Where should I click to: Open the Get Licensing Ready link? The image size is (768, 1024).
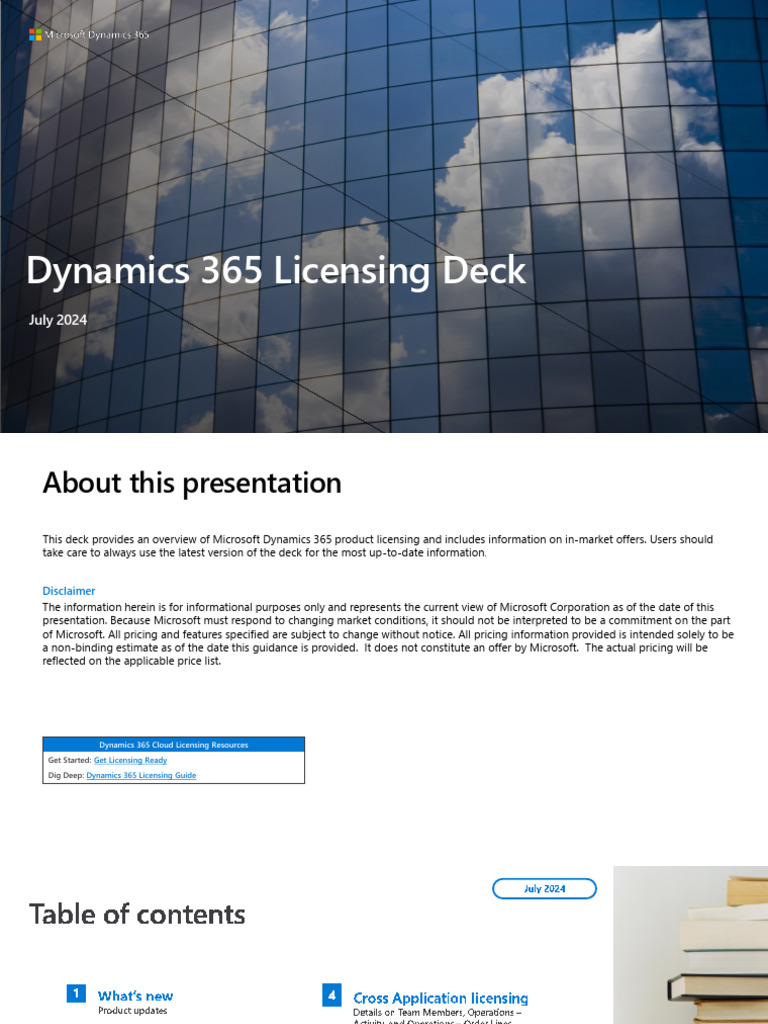click(x=131, y=760)
